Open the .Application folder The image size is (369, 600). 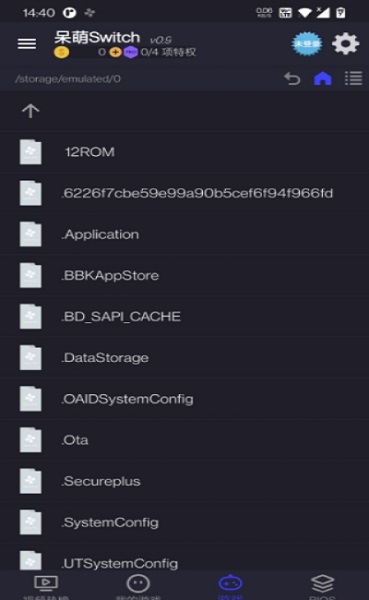[184, 234]
